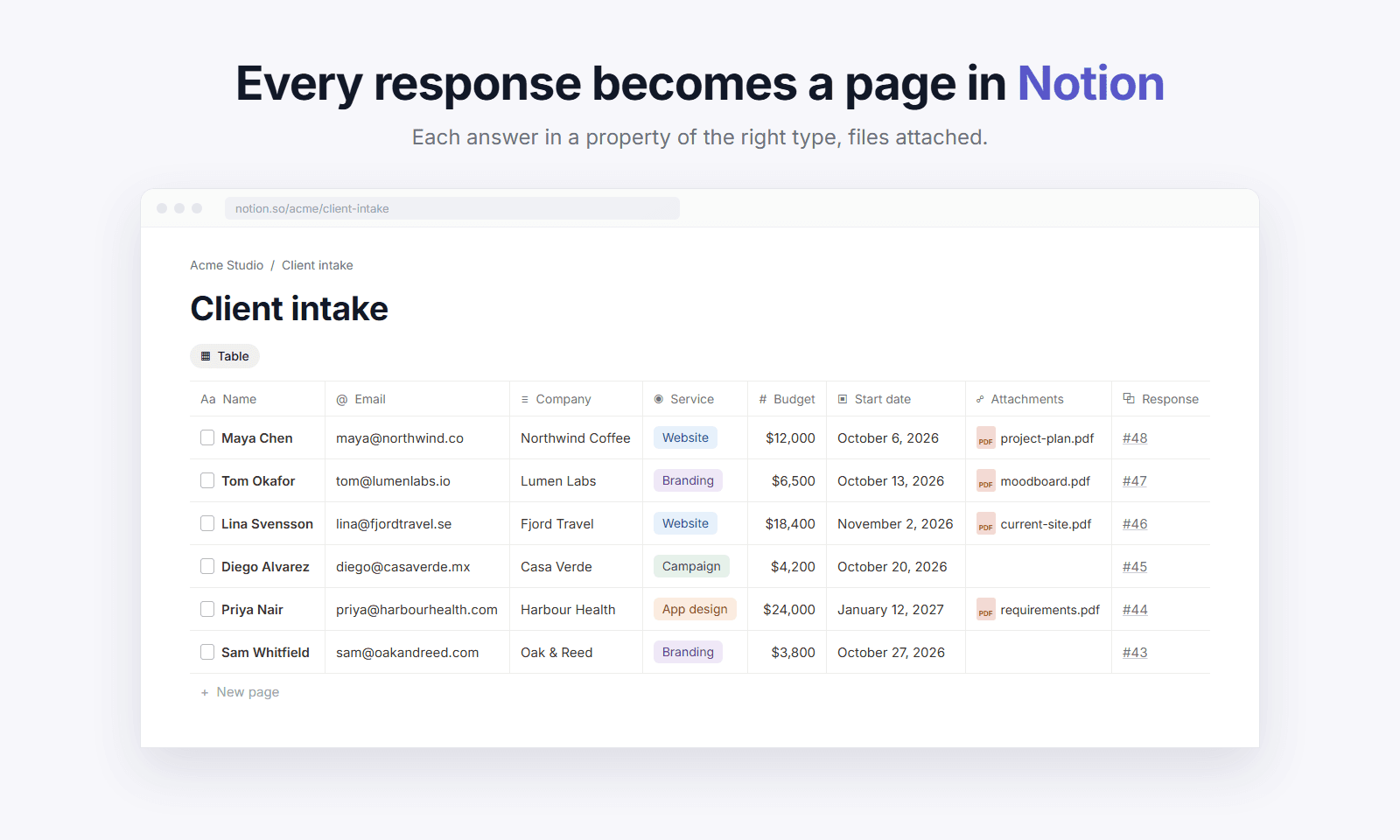The width and height of the screenshot is (1400, 840).
Task: Click the Email column @ icon
Action: pos(342,399)
